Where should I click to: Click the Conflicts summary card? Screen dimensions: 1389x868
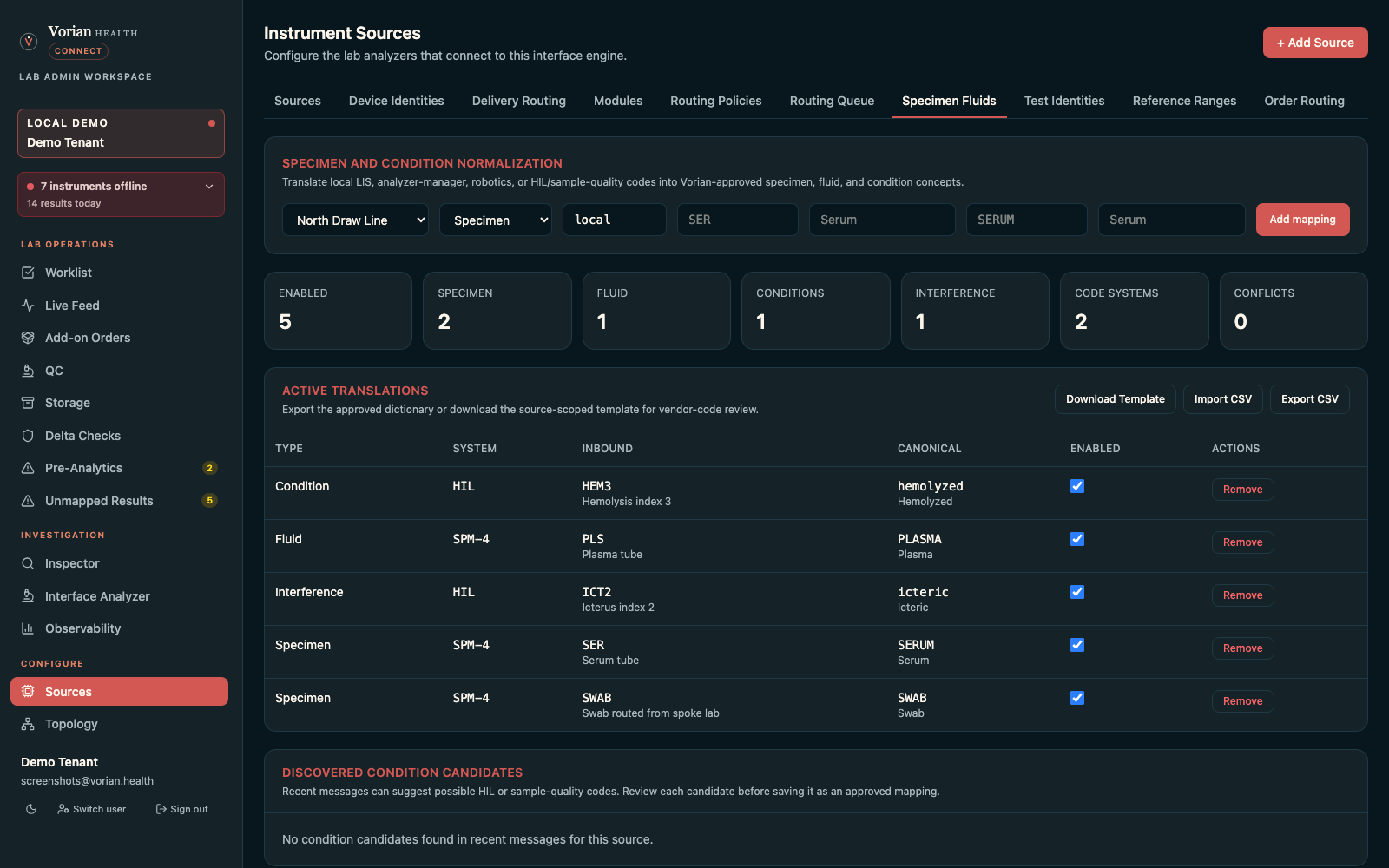tap(1294, 311)
